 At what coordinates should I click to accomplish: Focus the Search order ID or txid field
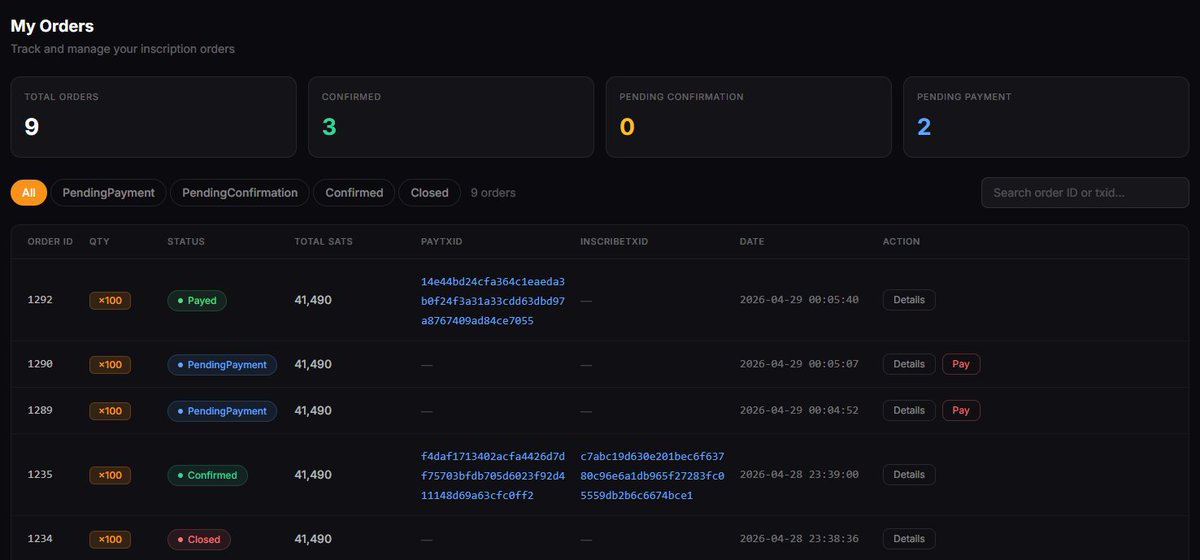pyautogui.click(x=1085, y=192)
